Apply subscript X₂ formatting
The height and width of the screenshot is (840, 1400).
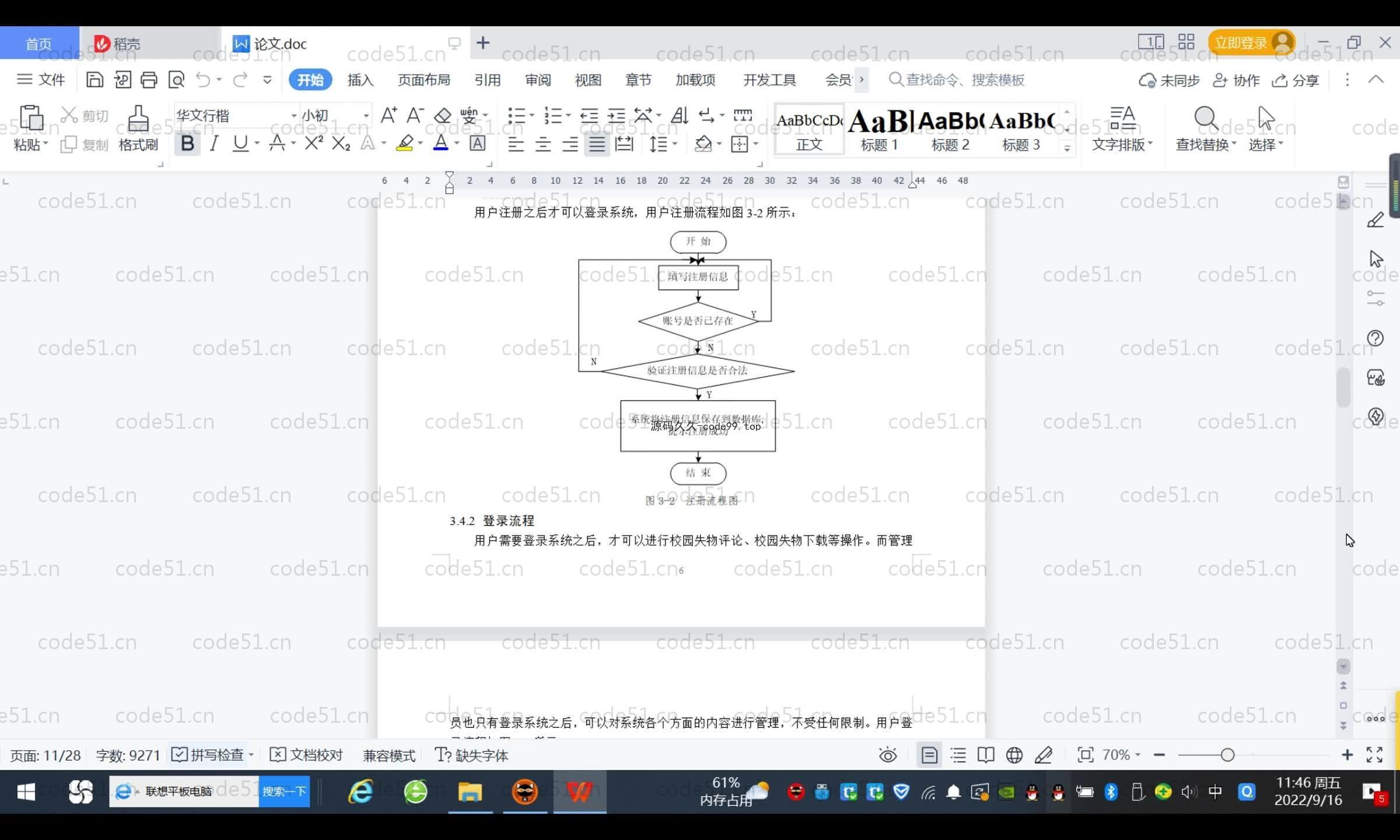(341, 143)
